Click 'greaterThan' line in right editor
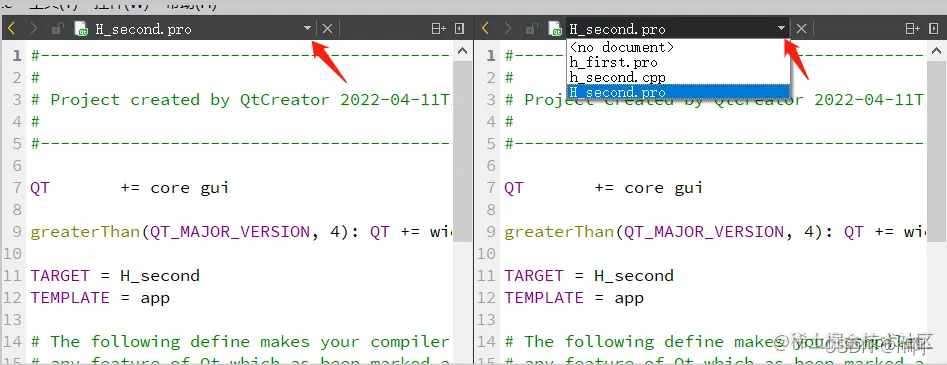The width and height of the screenshot is (947, 365). [715, 232]
